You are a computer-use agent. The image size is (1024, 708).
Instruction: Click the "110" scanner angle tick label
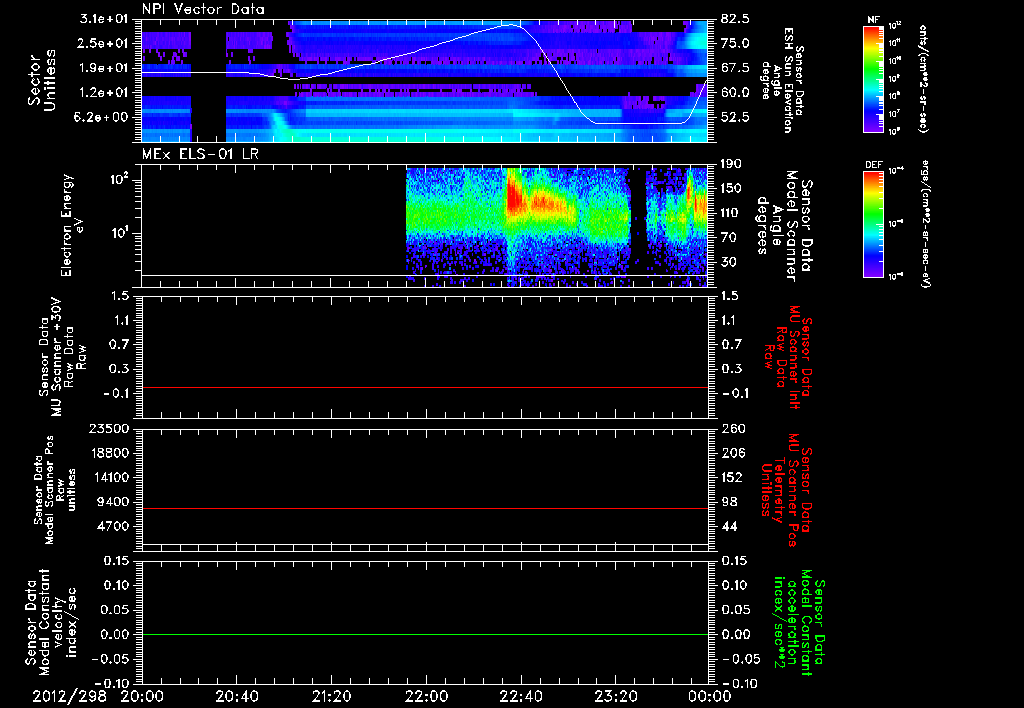point(731,213)
